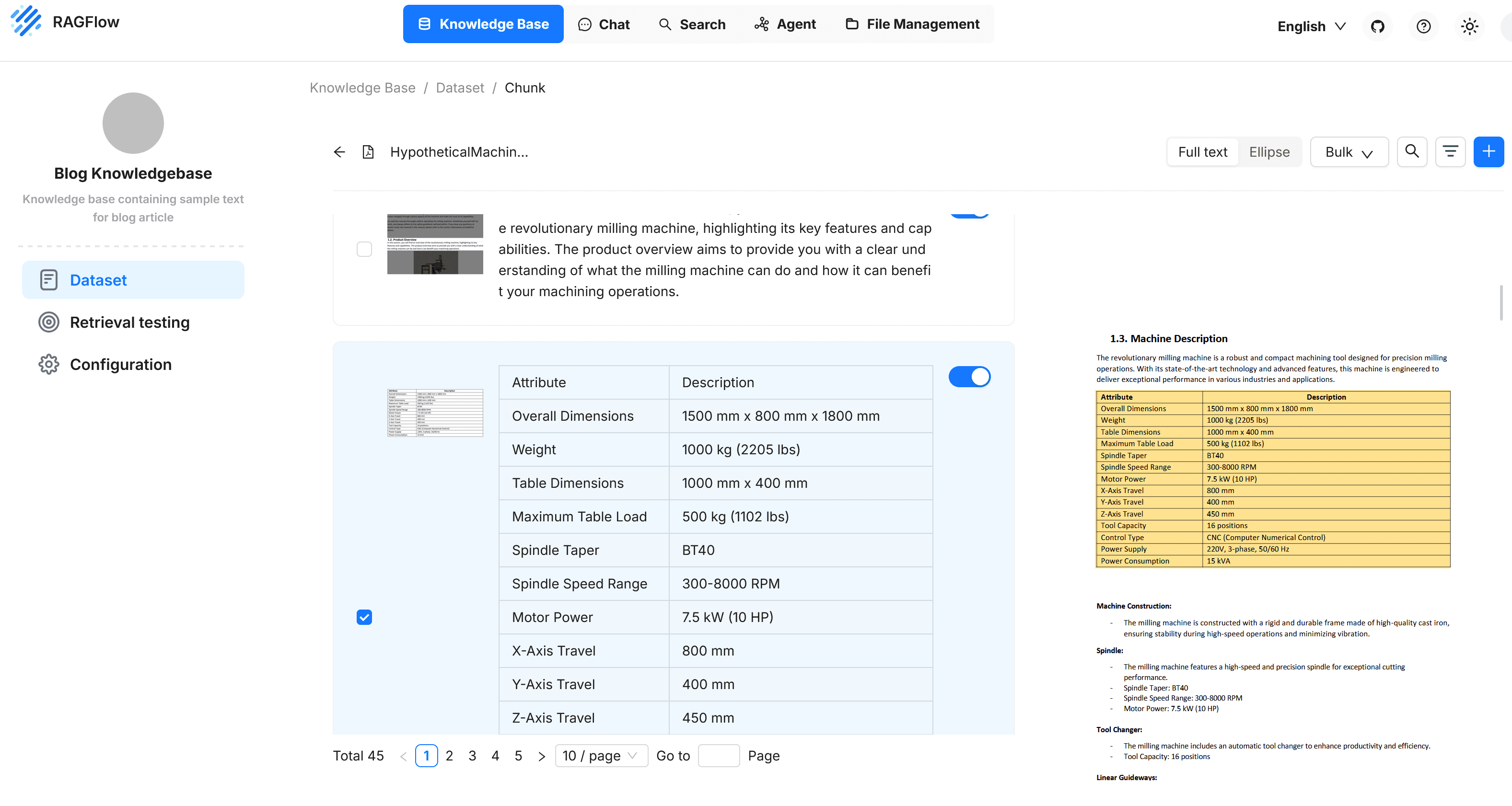
Task: Select Retrieval testing in the sidebar
Action: click(x=133, y=322)
